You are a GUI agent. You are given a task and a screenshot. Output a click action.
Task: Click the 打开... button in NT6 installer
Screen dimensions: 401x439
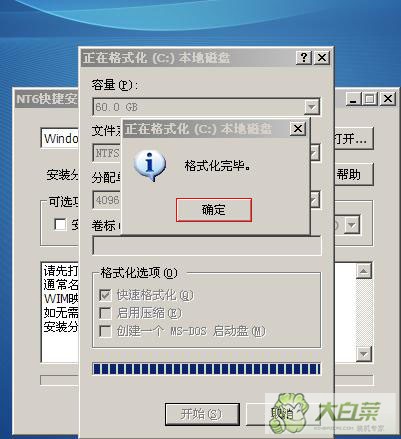pyautogui.click(x=353, y=139)
